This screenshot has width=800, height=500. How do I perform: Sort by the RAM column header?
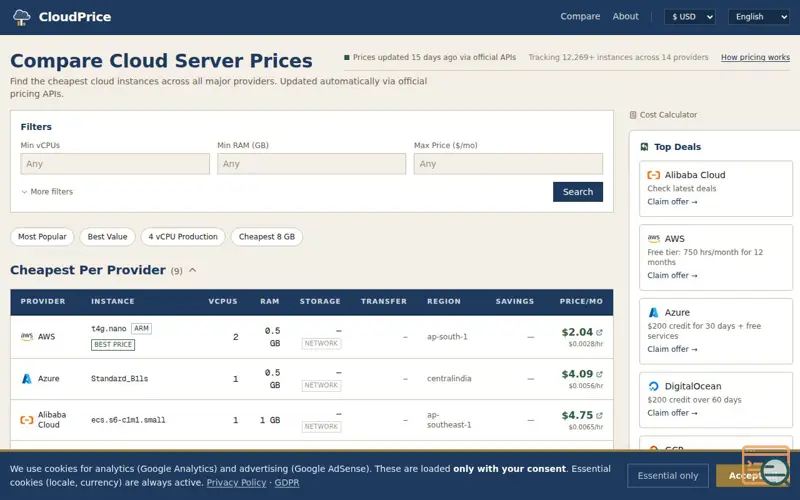point(270,302)
